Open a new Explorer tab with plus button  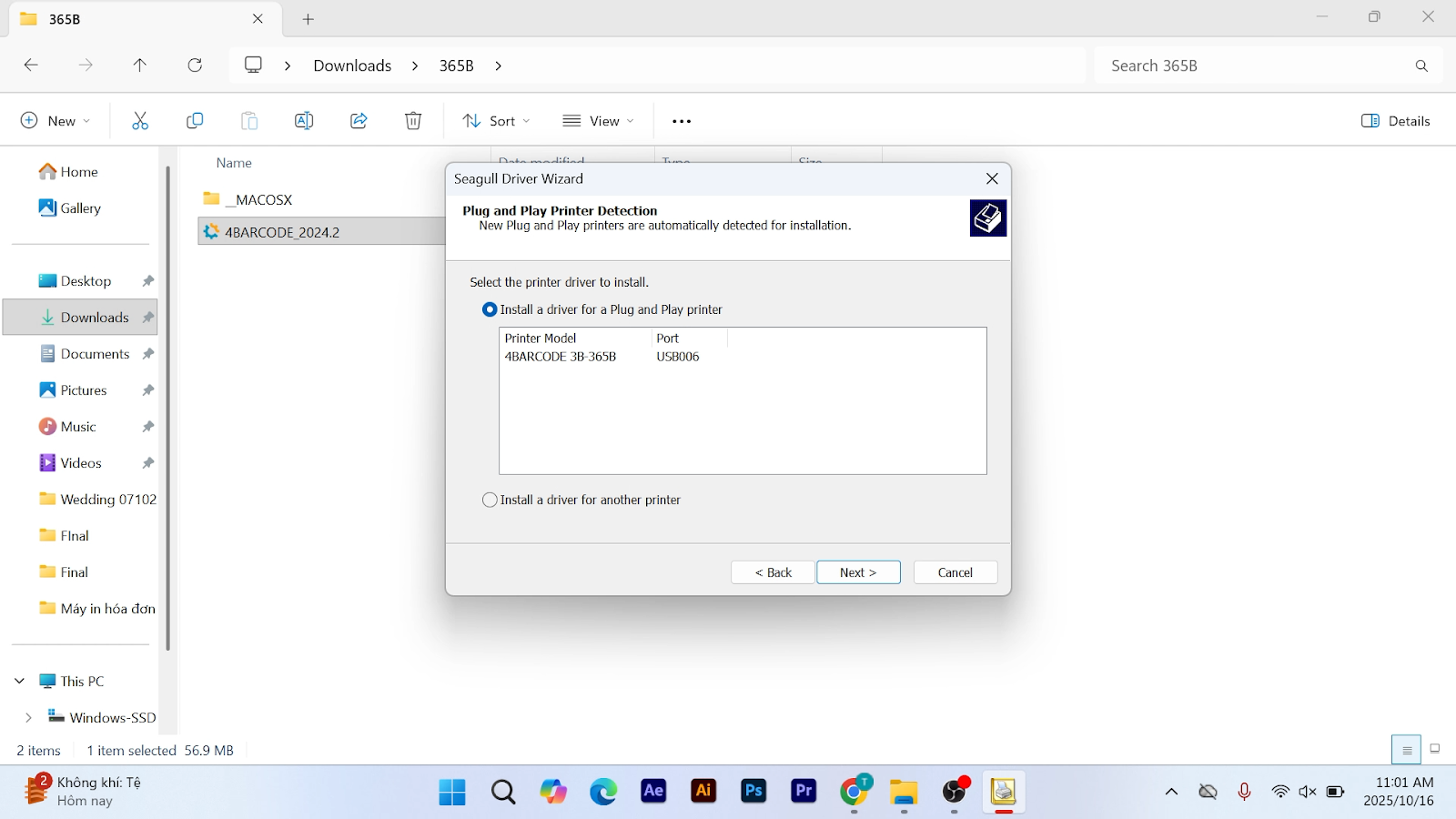tap(308, 19)
